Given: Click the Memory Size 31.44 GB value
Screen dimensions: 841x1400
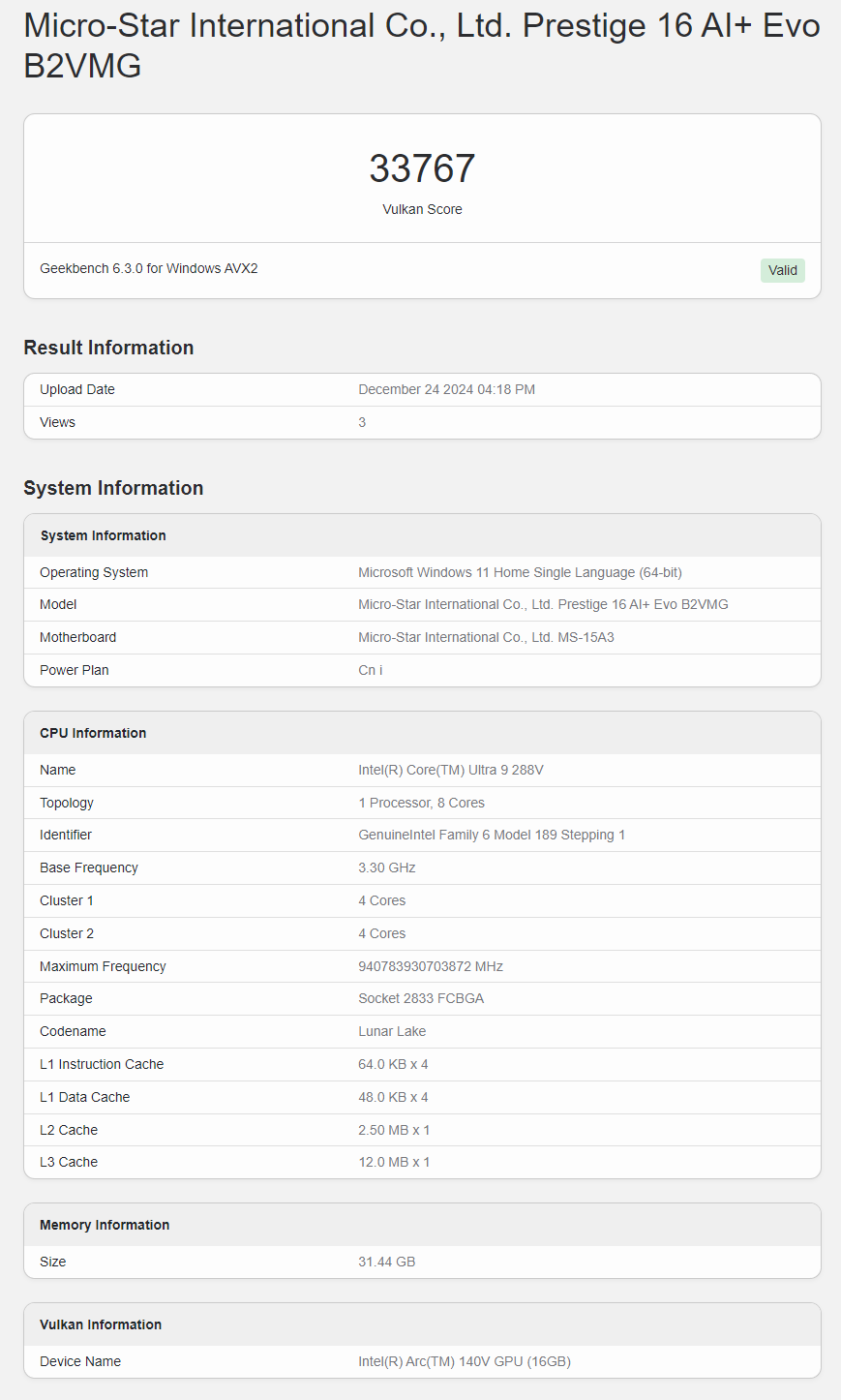Looking at the screenshot, I should [387, 1262].
